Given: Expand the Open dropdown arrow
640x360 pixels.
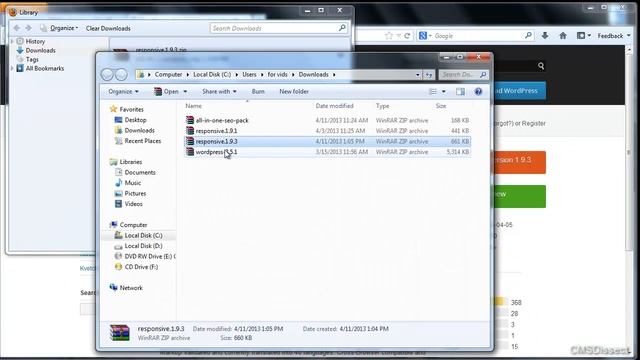Looking at the screenshot, I should (185, 92).
